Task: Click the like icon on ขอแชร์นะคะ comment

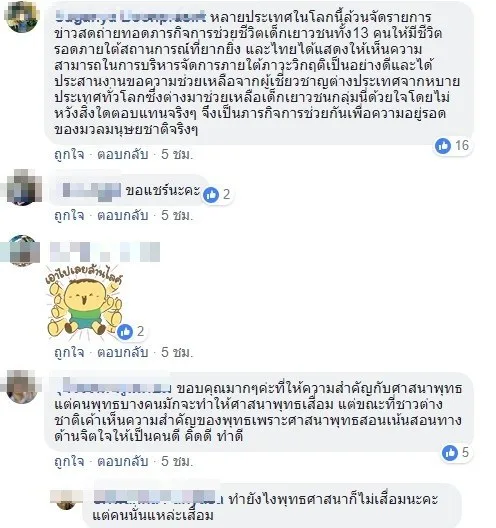Action: pyautogui.click(x=211, y=195)
